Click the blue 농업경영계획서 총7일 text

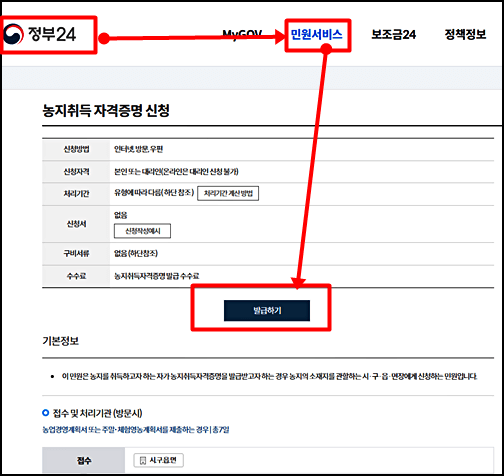click(x=136, y=430)
